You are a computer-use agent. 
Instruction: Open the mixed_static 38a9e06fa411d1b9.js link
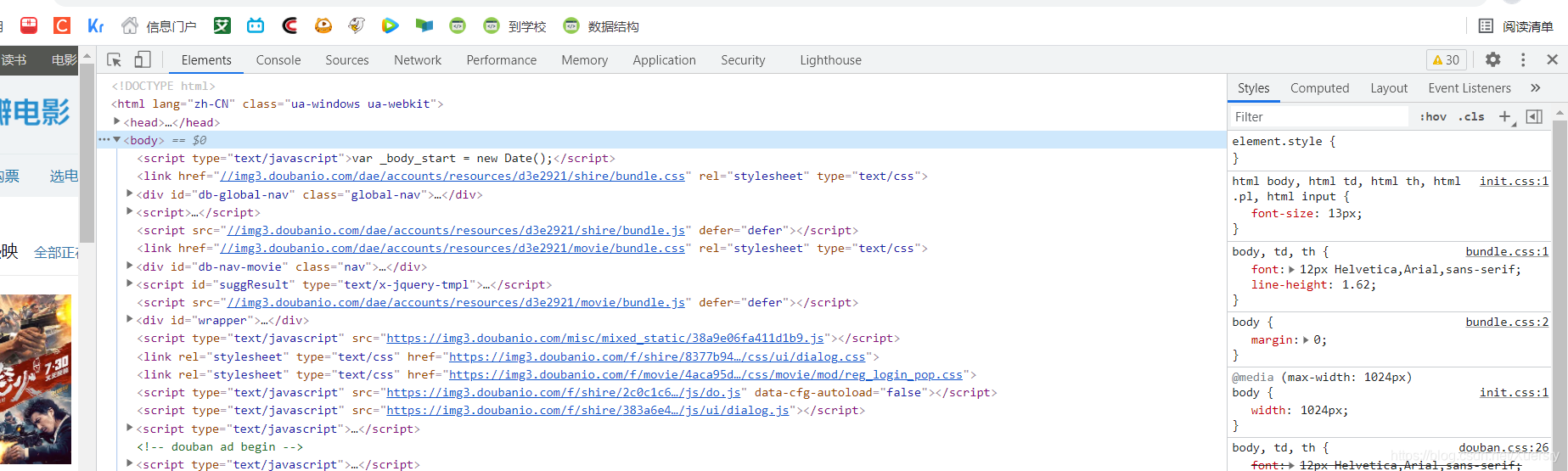[x=605, y=339]
